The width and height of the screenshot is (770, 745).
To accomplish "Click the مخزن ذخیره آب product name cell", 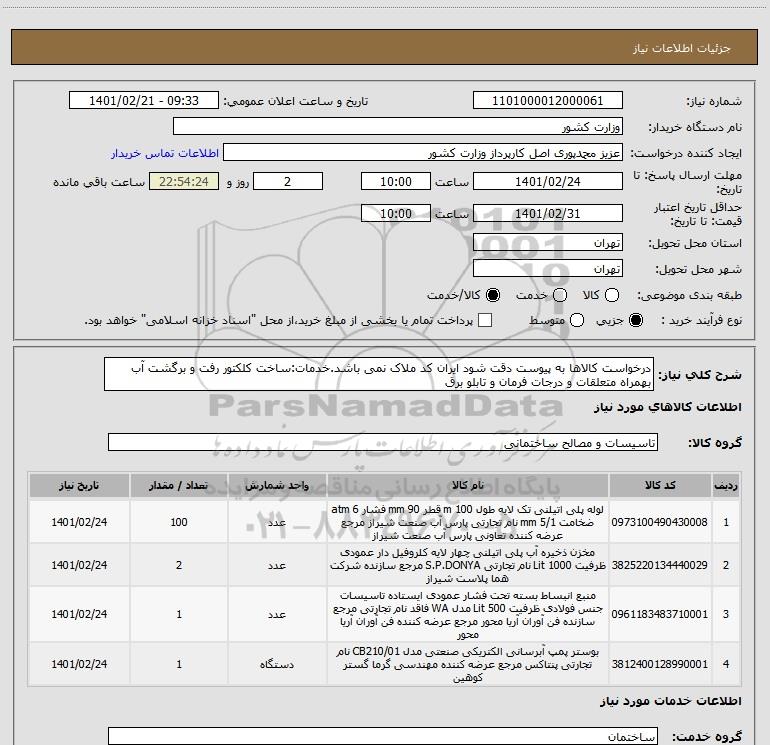I will (468, 565).
